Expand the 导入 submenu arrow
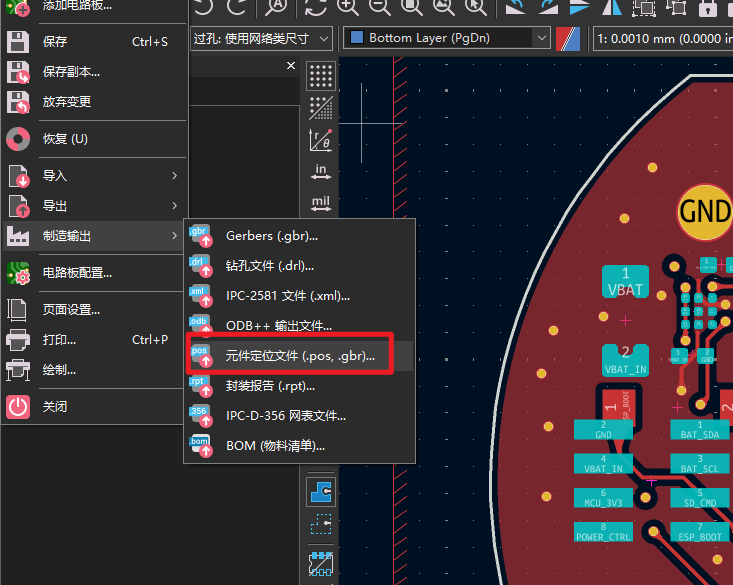The image size is (733, 585). [174, 176]
